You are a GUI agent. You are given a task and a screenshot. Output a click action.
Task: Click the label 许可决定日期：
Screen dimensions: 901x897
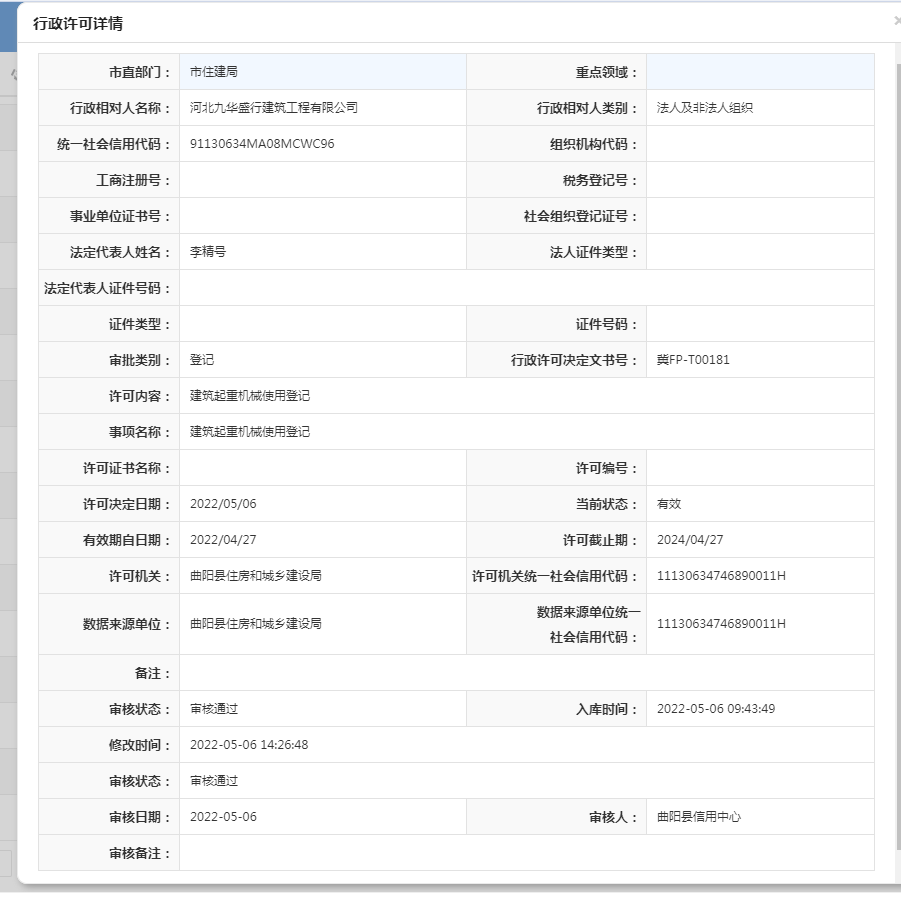pos(127,504)
